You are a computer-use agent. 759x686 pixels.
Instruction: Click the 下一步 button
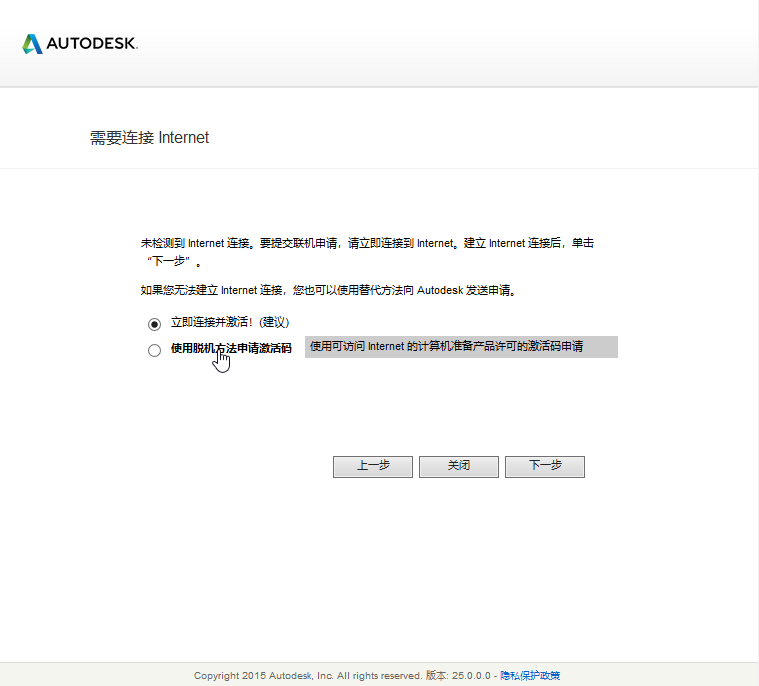(x=545, y=467)
